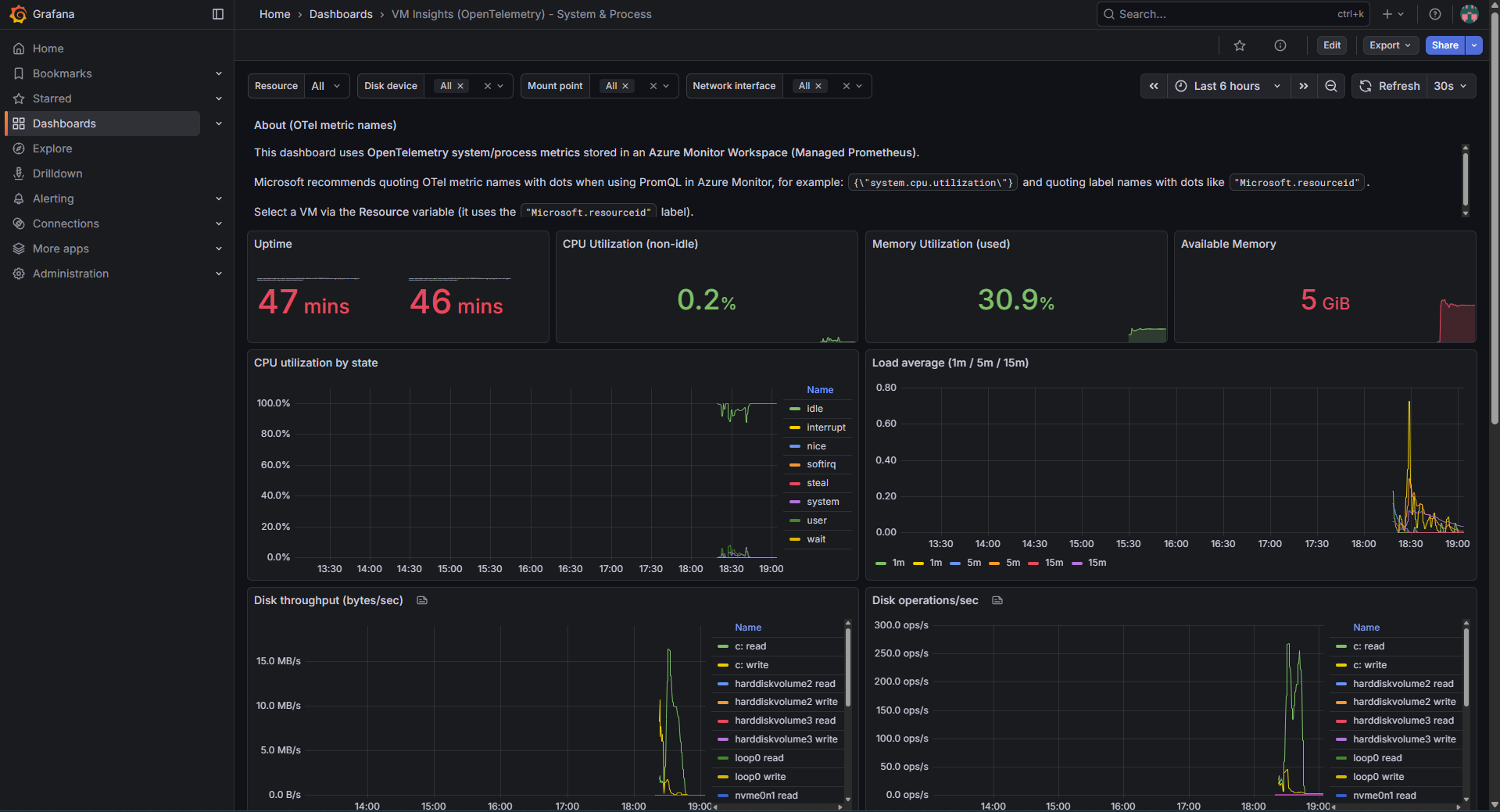Viewport: 1500px width, 812px height.
Task: Open Explore from the side menu
Action: click(x=52, y=148)
